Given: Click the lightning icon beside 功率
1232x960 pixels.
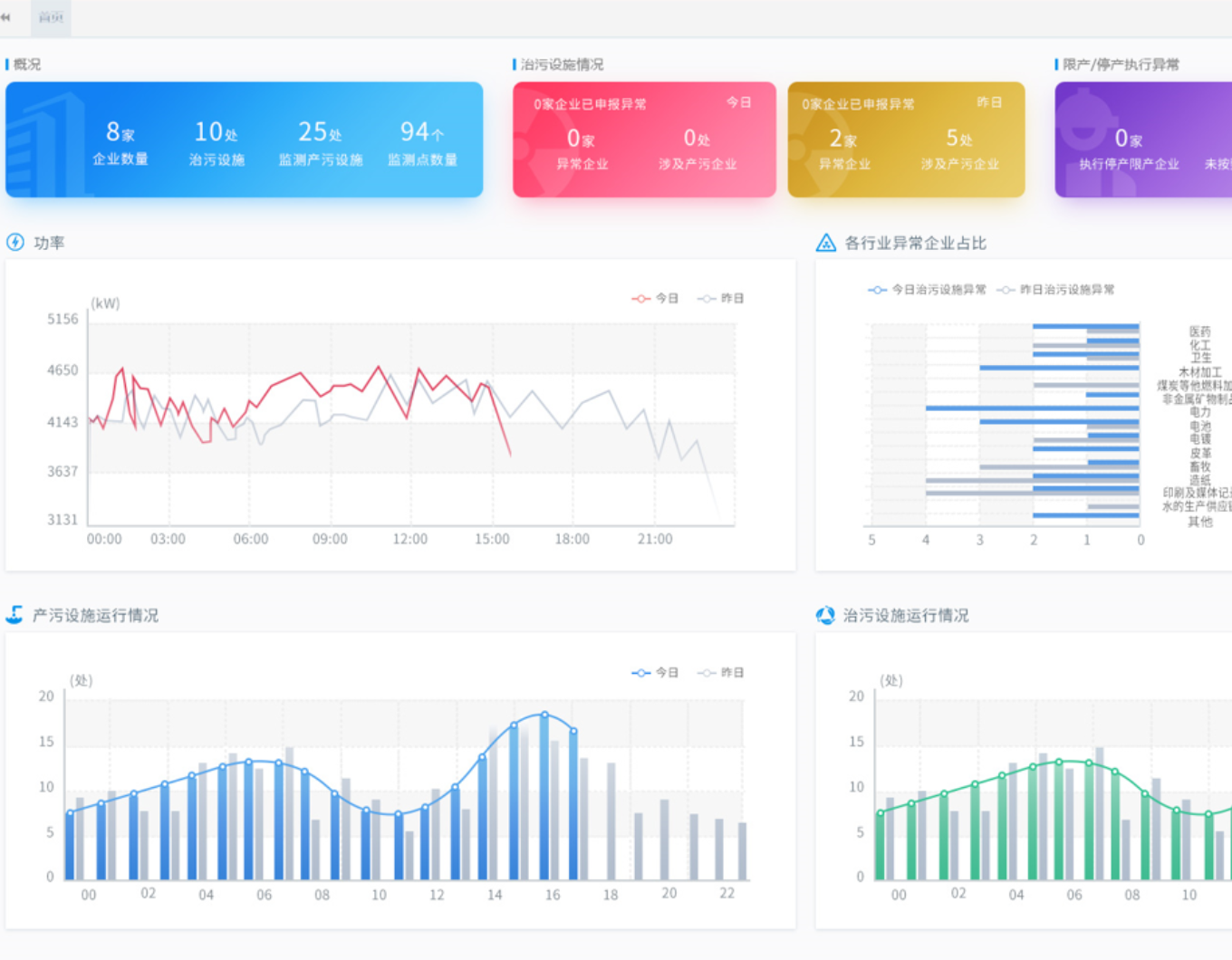Looking at the screenshot, I should pyautogui.click(x=15, y=242).
